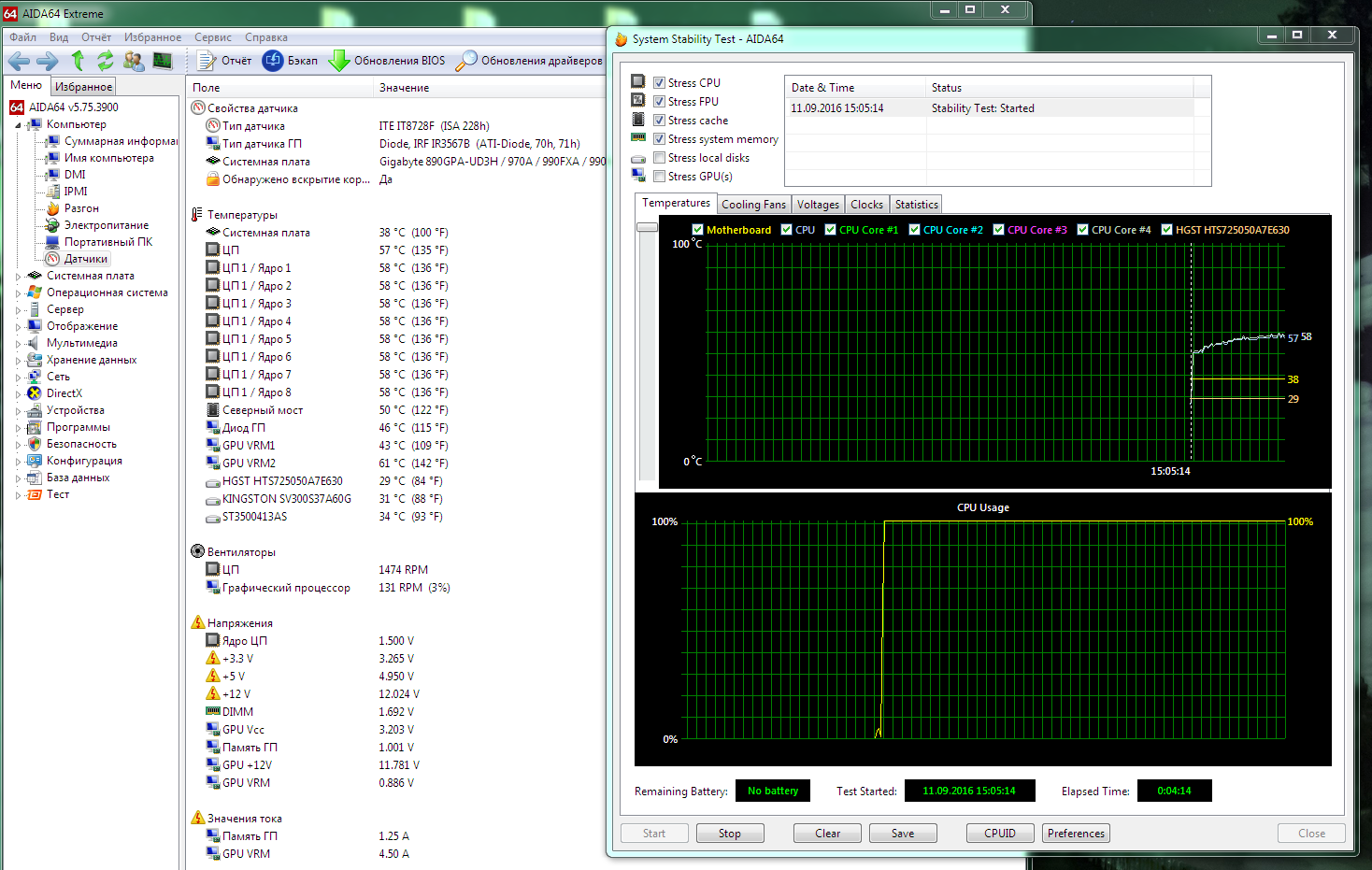
Task: Click the Обновления драйверов magnifier icon
Action: click(x=465, y=61)
